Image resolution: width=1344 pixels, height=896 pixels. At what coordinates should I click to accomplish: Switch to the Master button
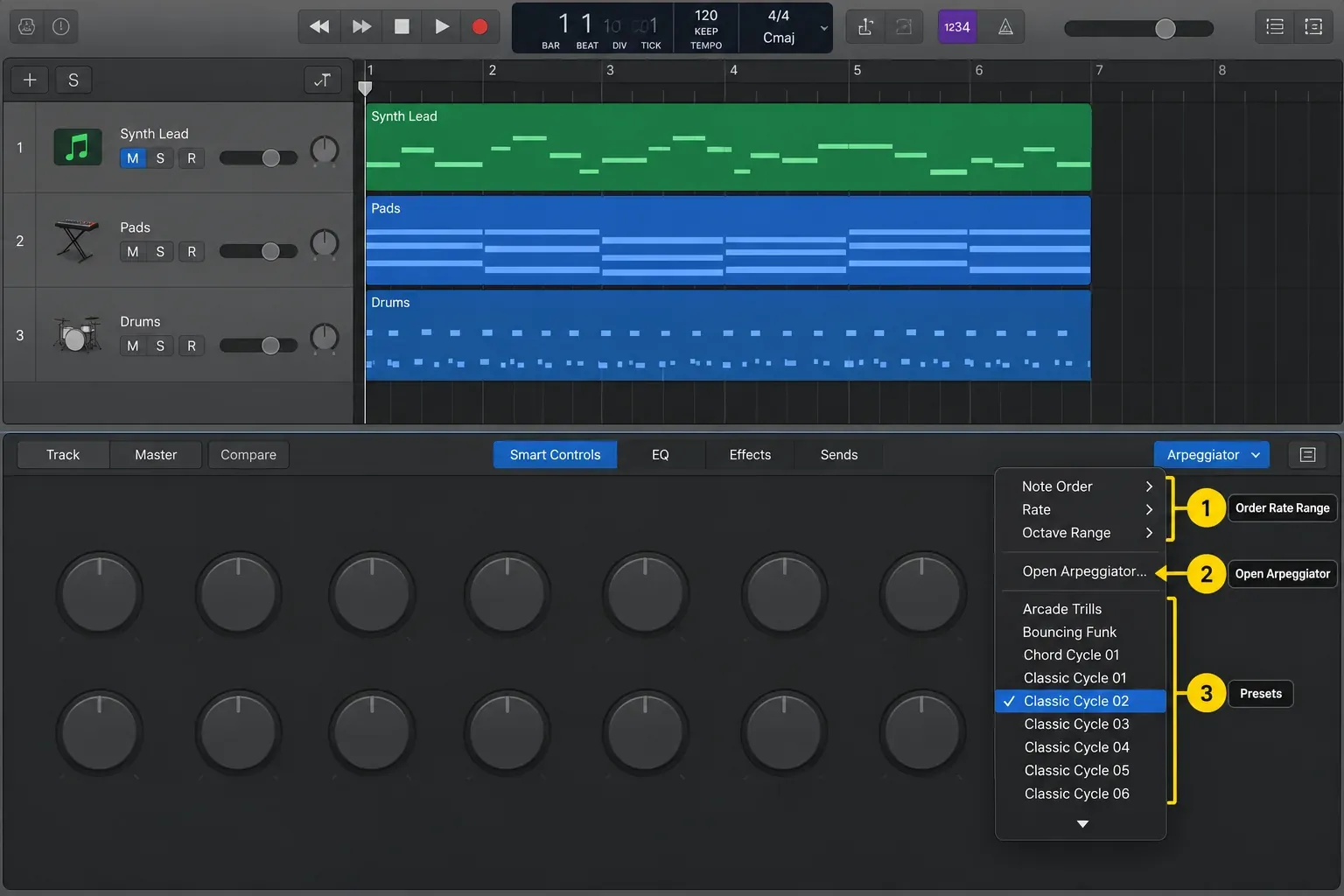pyautogui.click(x=156, y=455)
